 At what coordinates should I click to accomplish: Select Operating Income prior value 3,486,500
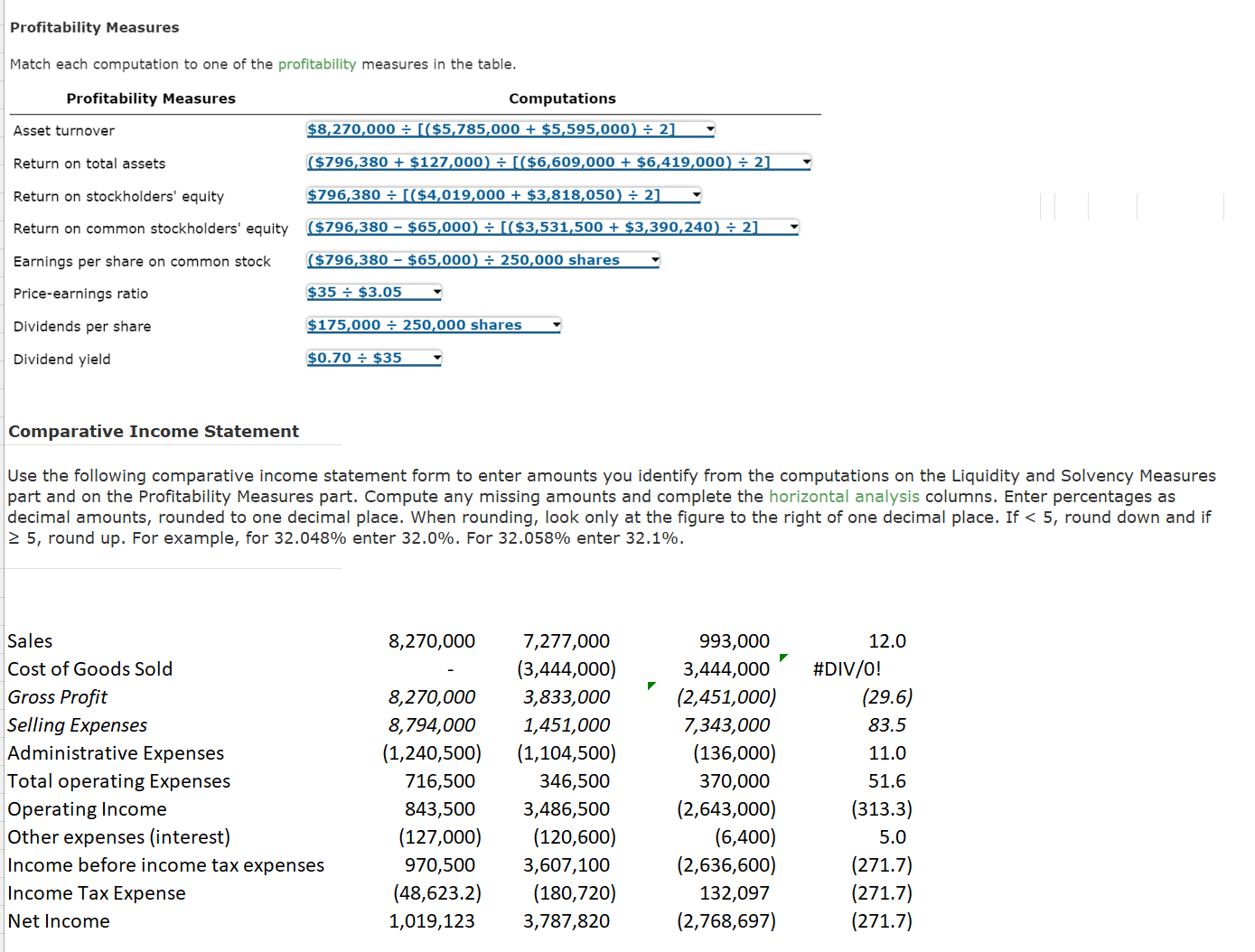click(567, 809)
